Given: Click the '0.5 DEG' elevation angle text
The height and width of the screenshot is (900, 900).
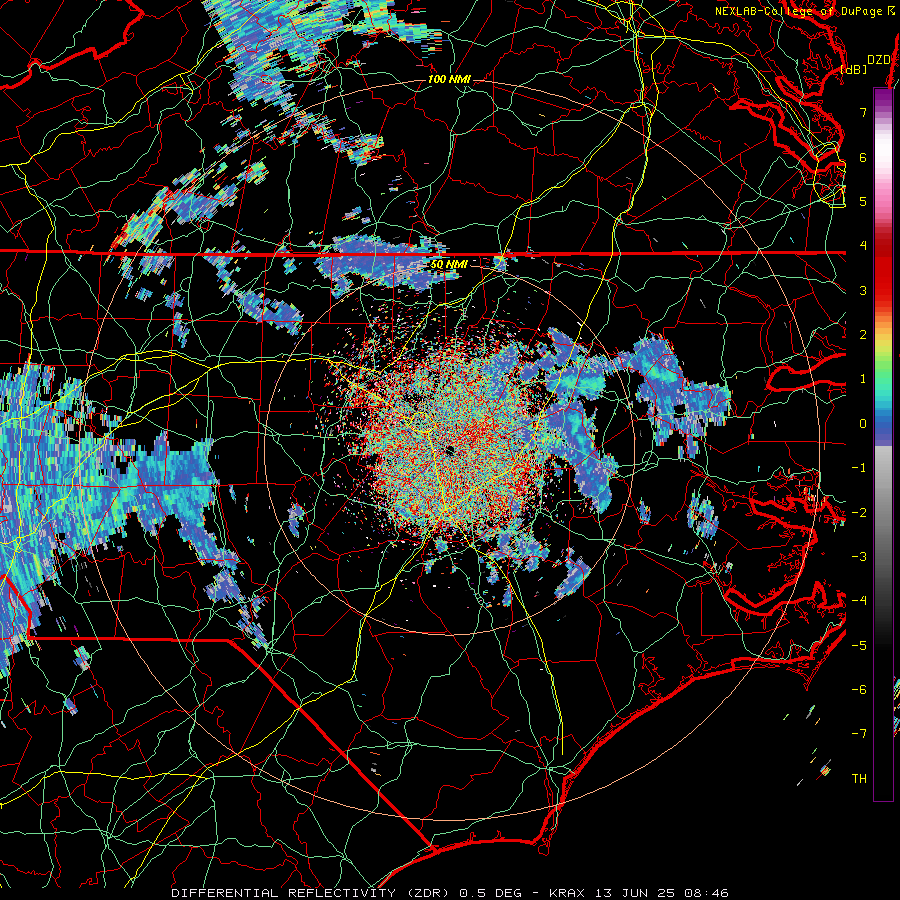Looking at the screenshot, I should [491, 893].
